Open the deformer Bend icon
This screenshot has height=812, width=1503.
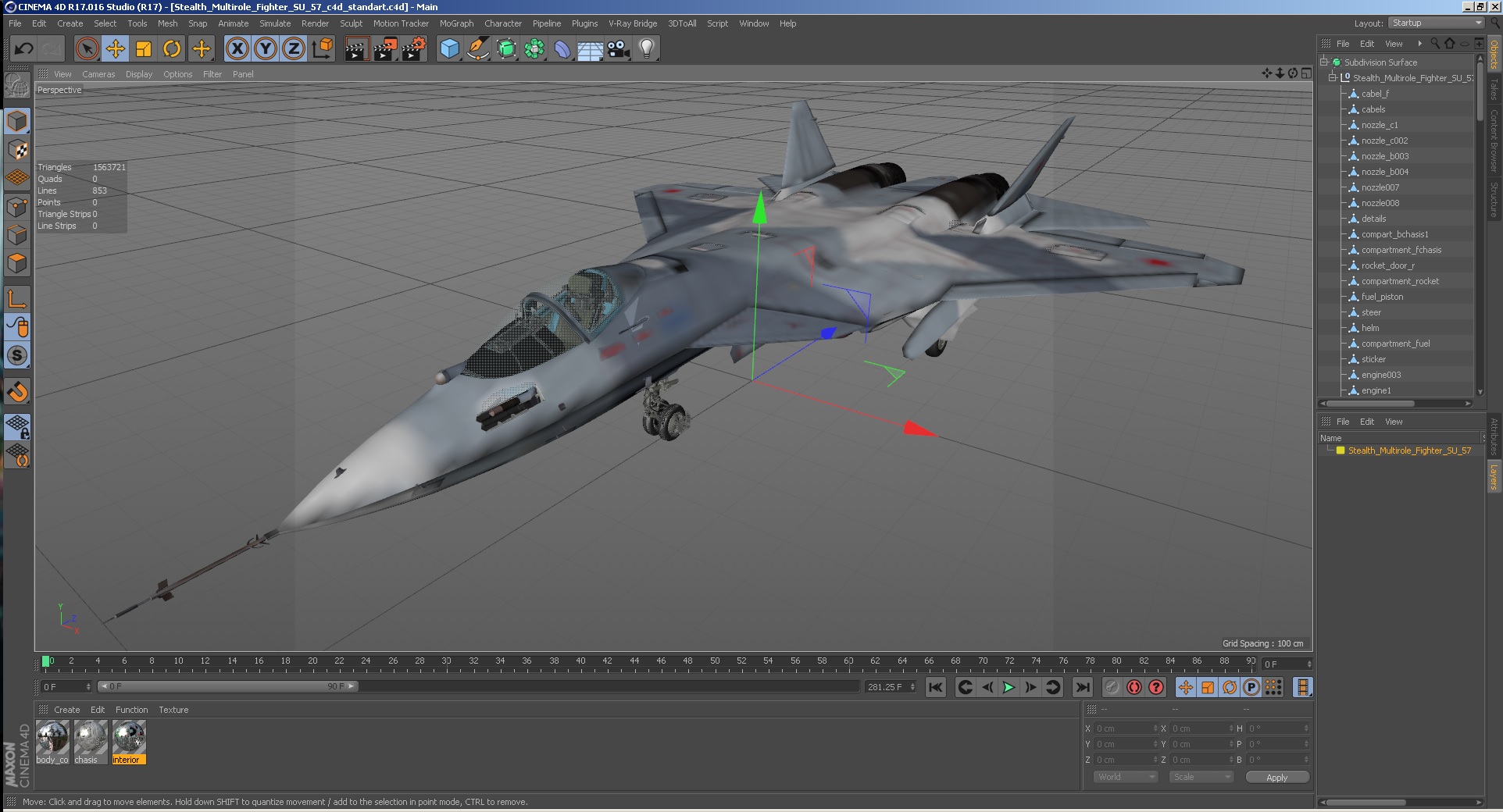tap(562, 48)
